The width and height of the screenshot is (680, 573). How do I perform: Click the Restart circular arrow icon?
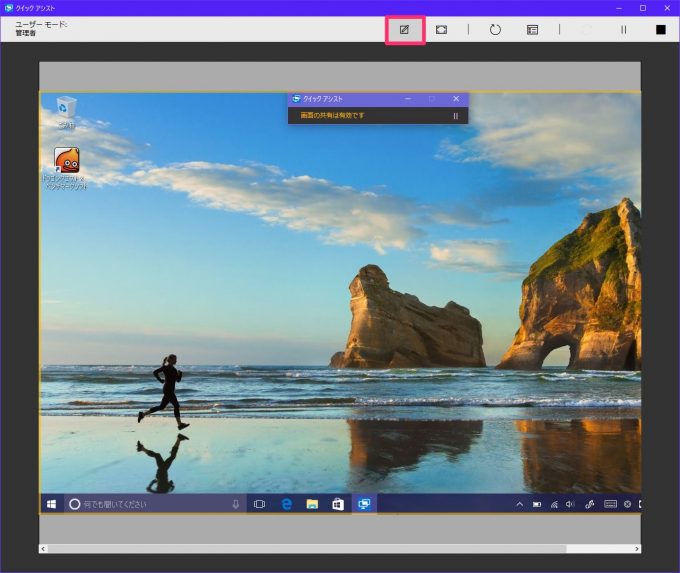pyautogui.click(x=495, y=29)
